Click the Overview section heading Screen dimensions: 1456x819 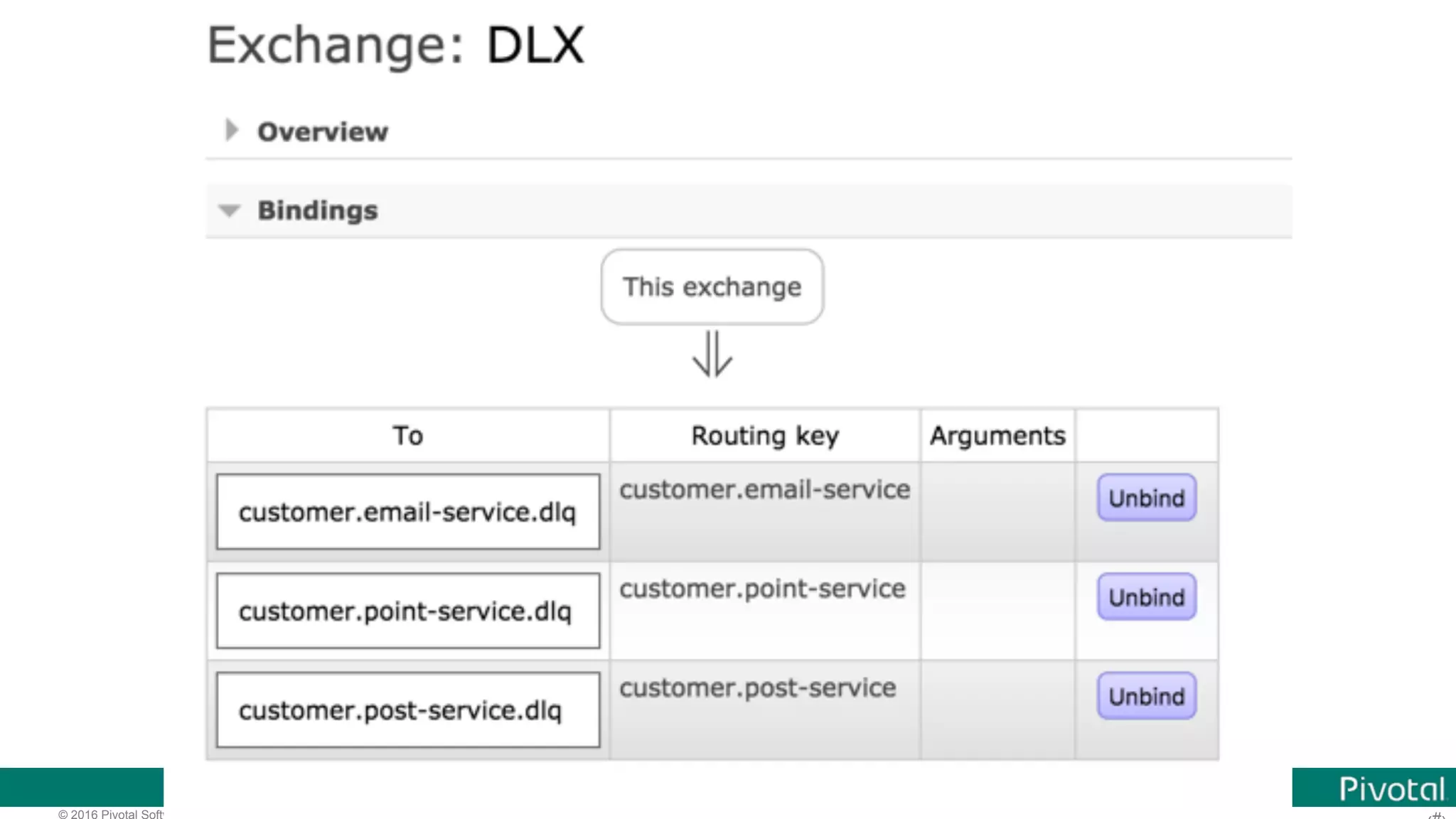click(322, 132)
